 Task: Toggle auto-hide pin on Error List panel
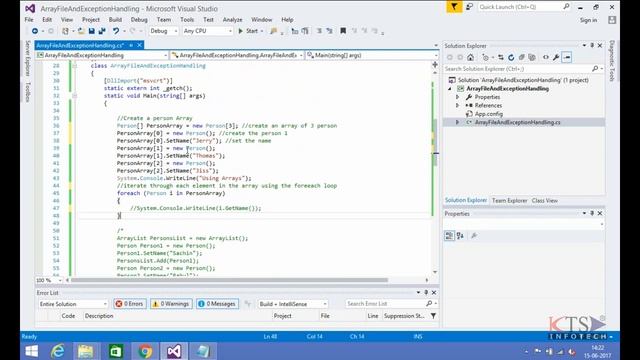pos(426,293)
